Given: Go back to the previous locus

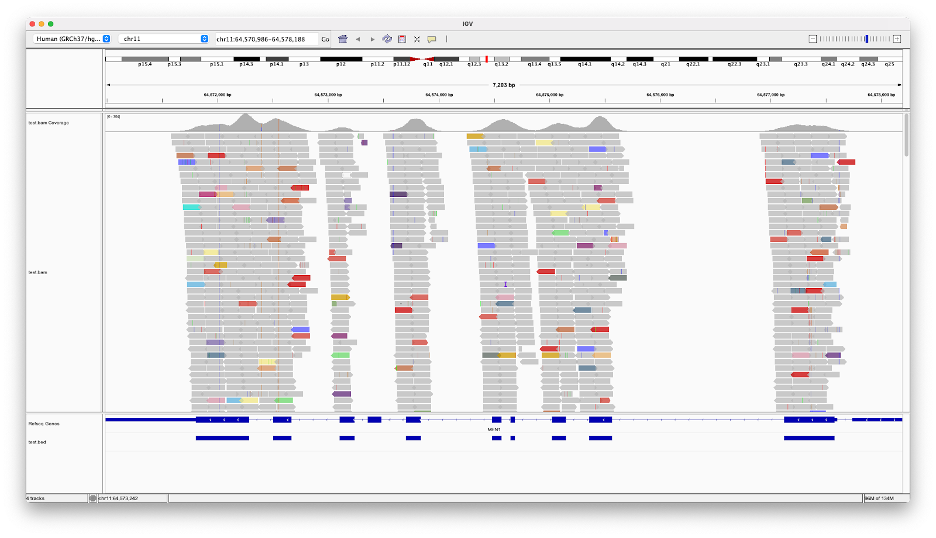Looking at the screenshot, I should [358, 39].
